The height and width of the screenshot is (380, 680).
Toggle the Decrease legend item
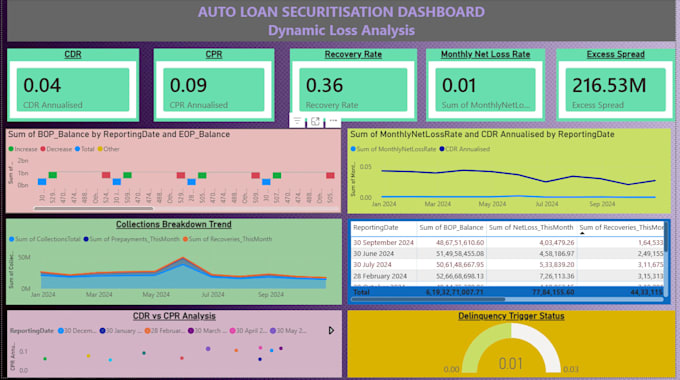pyautogui.click(x=56, y=149)
